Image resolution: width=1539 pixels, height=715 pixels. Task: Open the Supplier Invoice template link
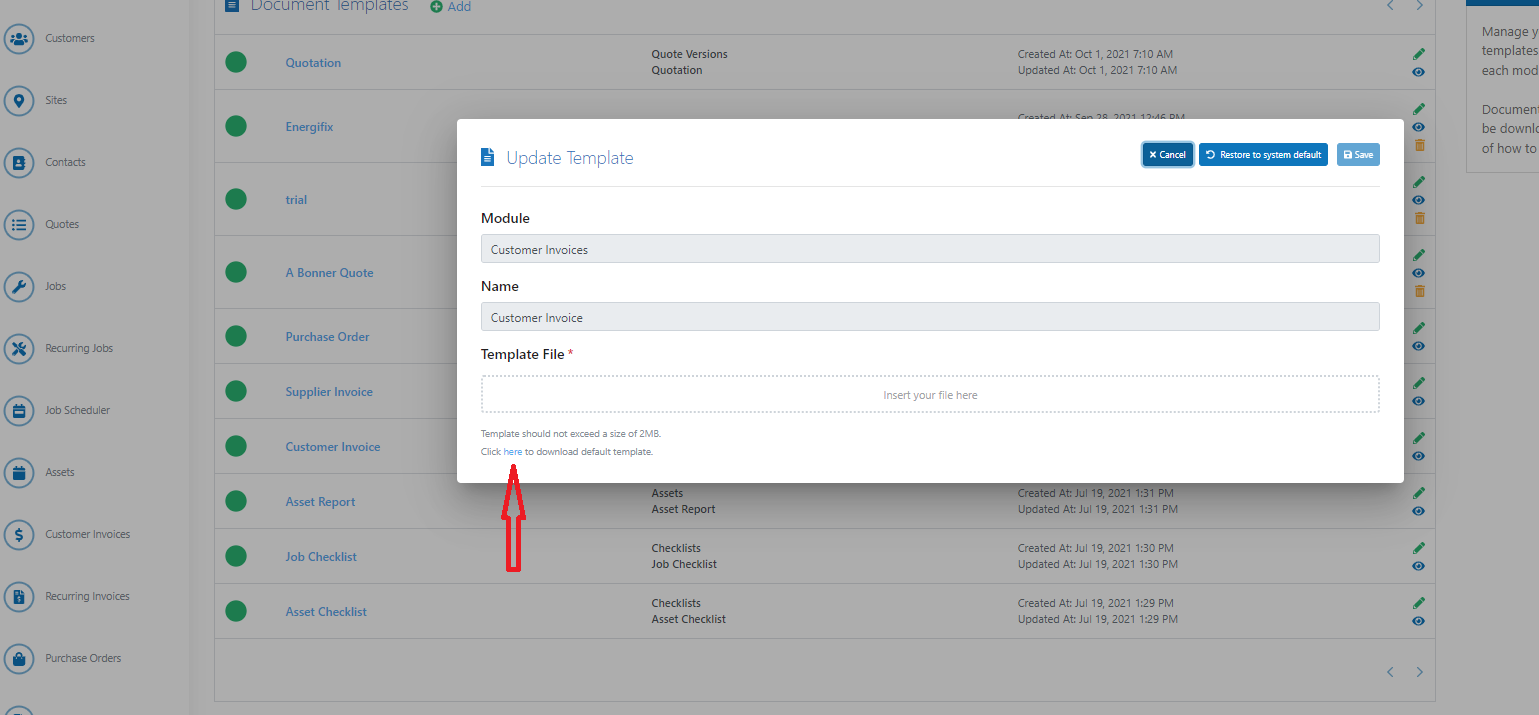click(x=329, y=392)
